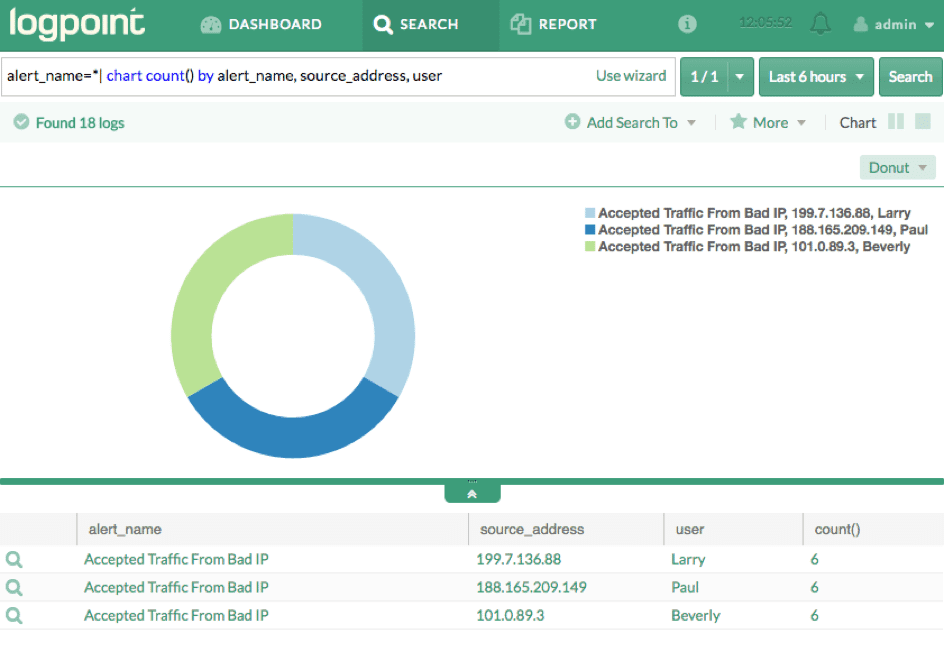This screenshot has height=661, width=944.
Task: Click magnifier icon in Beverly's row
Action: [x=14, y=616]
